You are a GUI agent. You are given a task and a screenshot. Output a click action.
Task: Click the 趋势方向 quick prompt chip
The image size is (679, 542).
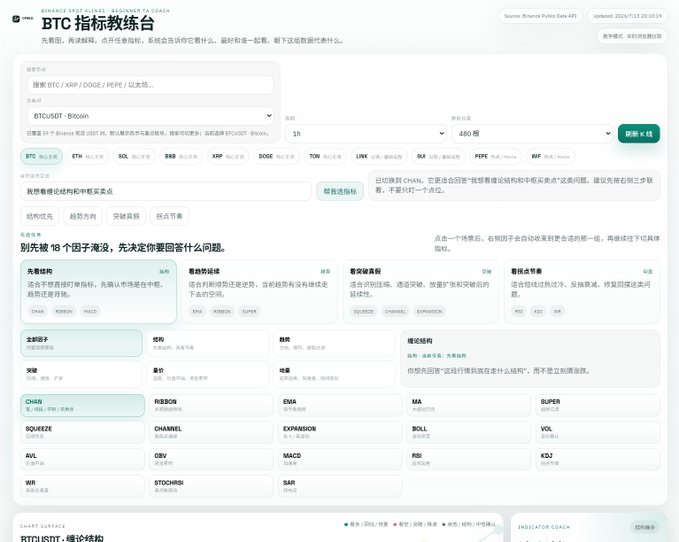click(83, 216)
